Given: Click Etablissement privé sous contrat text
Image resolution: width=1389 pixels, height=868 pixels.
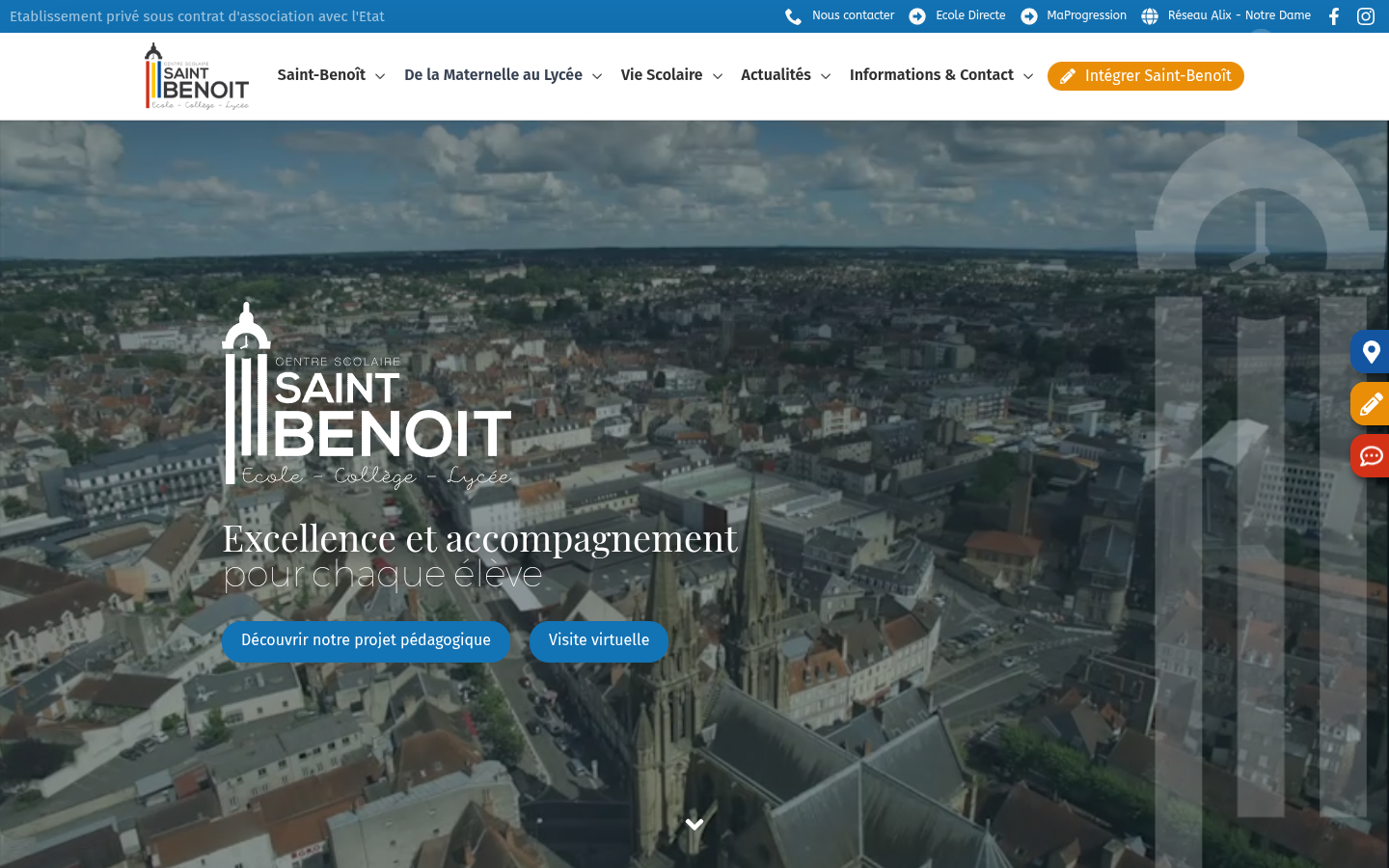Looking at the screenshot, I should click(x=197, y=16).
